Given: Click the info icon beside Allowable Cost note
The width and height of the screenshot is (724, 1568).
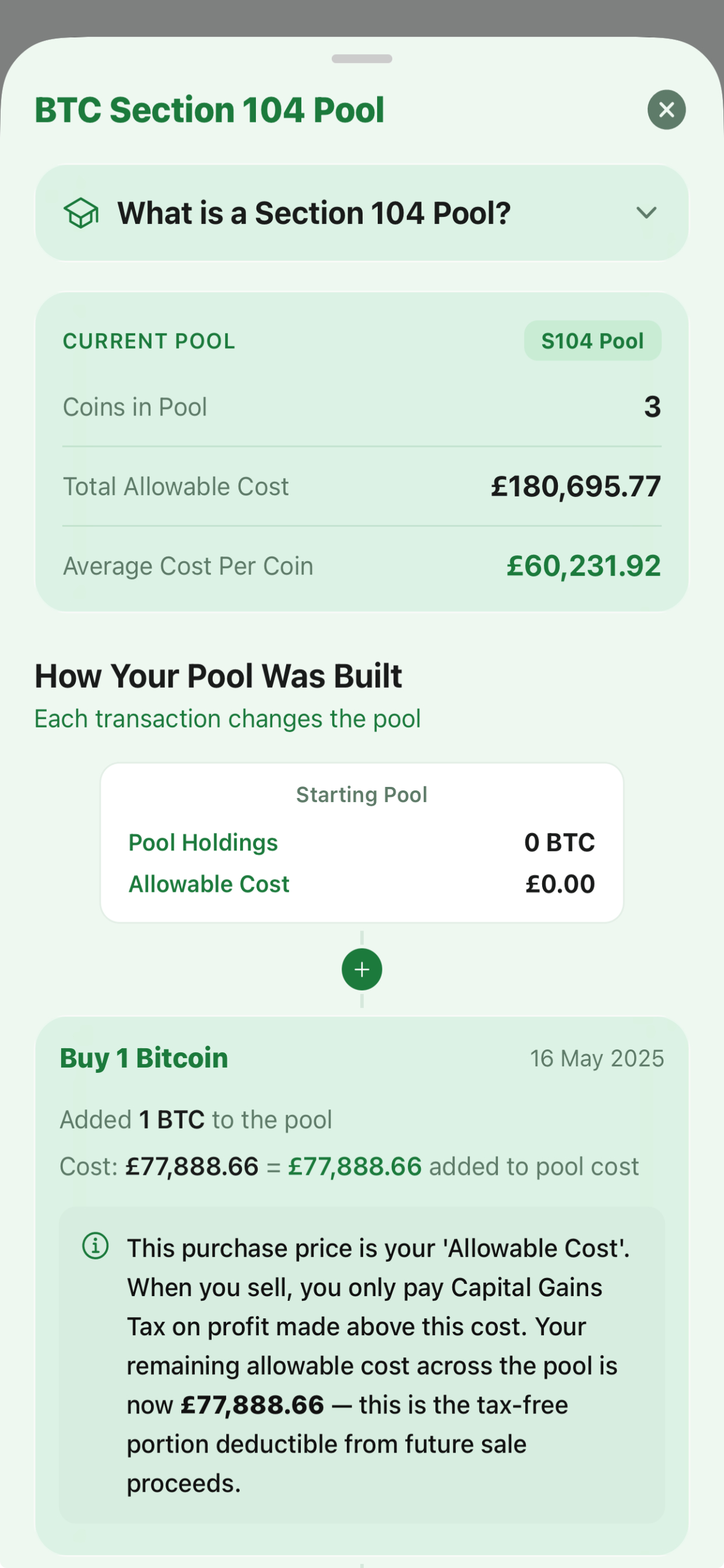Looking at the screenshot, I should click(x=96, y=1245).
